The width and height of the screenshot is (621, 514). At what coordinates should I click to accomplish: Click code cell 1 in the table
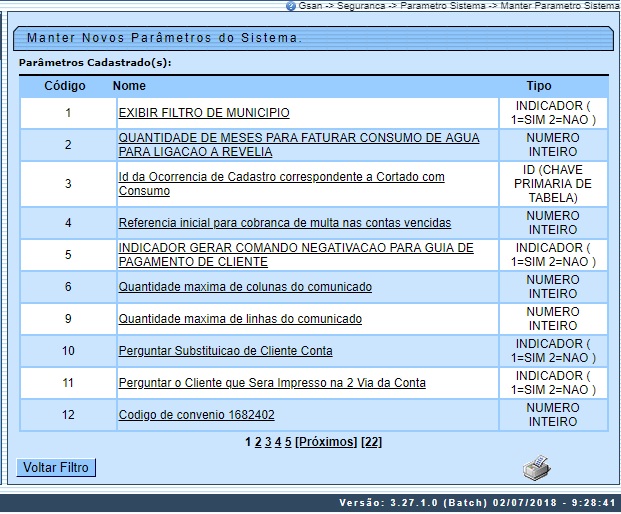[68, 113]
